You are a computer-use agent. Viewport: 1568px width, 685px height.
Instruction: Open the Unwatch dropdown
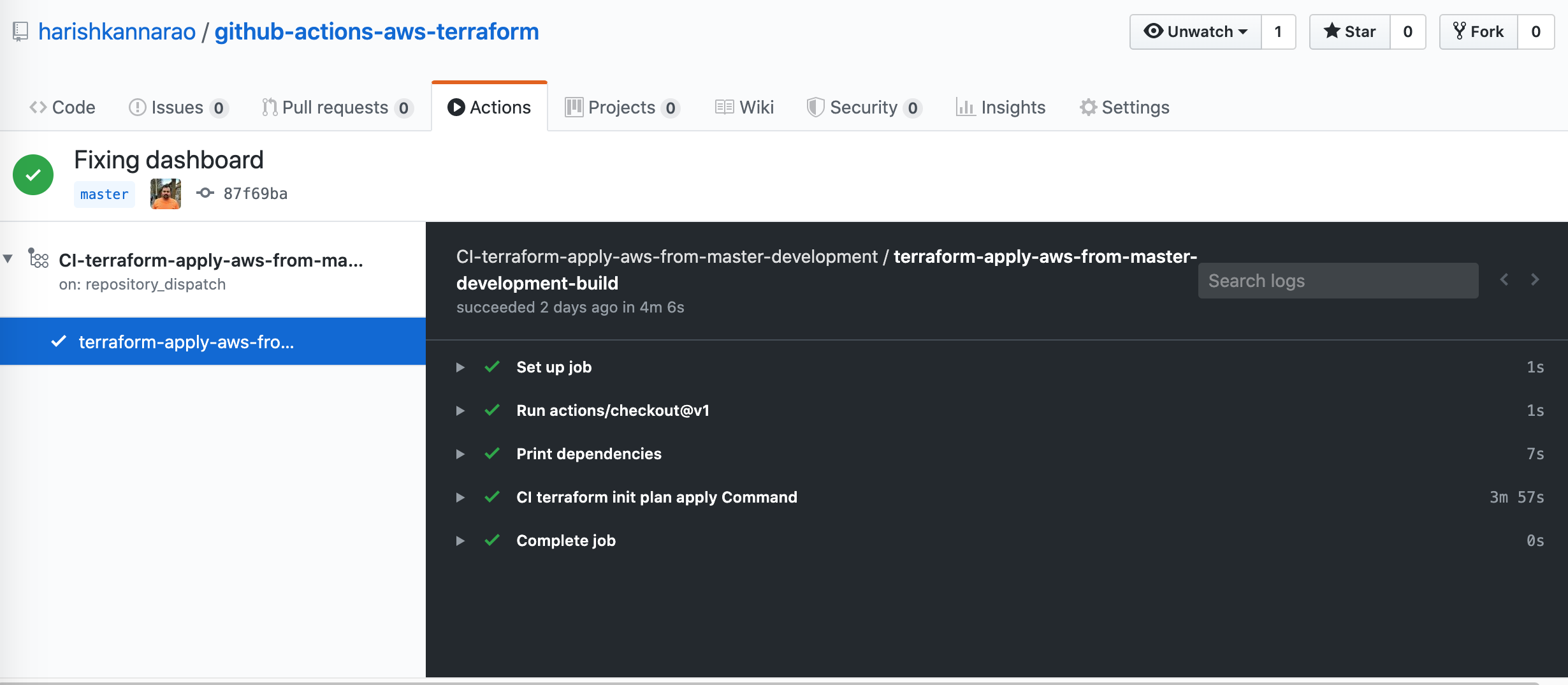pos(1195,31)
